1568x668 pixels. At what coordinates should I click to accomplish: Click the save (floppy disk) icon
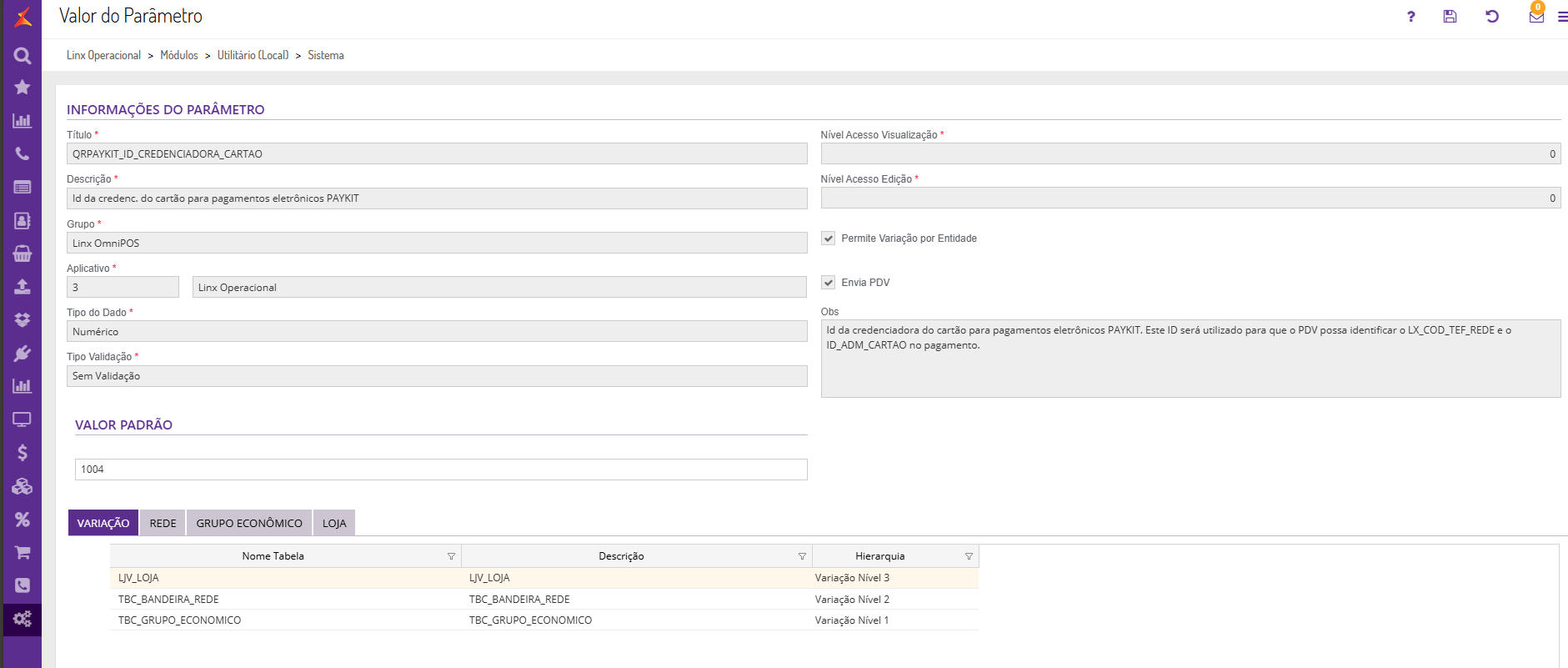click(1450, 17)
